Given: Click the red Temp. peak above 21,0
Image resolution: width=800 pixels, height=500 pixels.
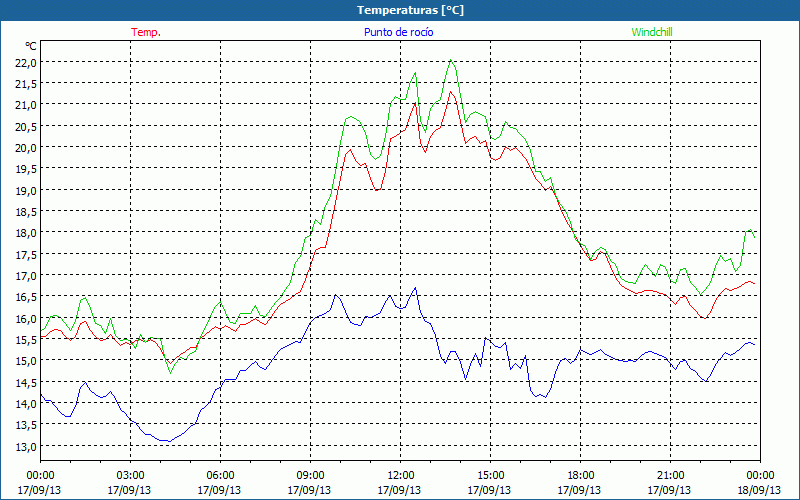Looking at the screenshot, I should [x=450, y=92].
